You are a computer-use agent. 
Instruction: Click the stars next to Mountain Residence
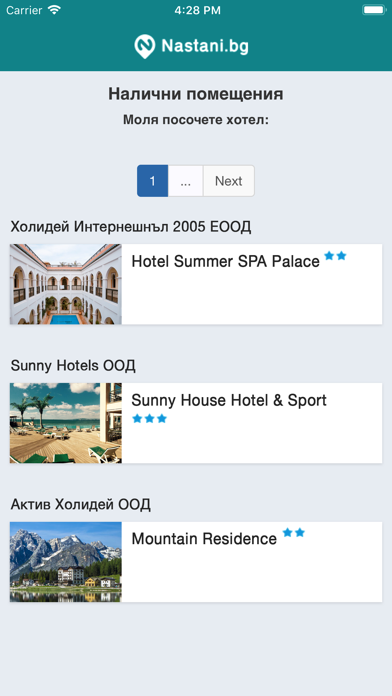pyautogui.click(x=294, y=533)
